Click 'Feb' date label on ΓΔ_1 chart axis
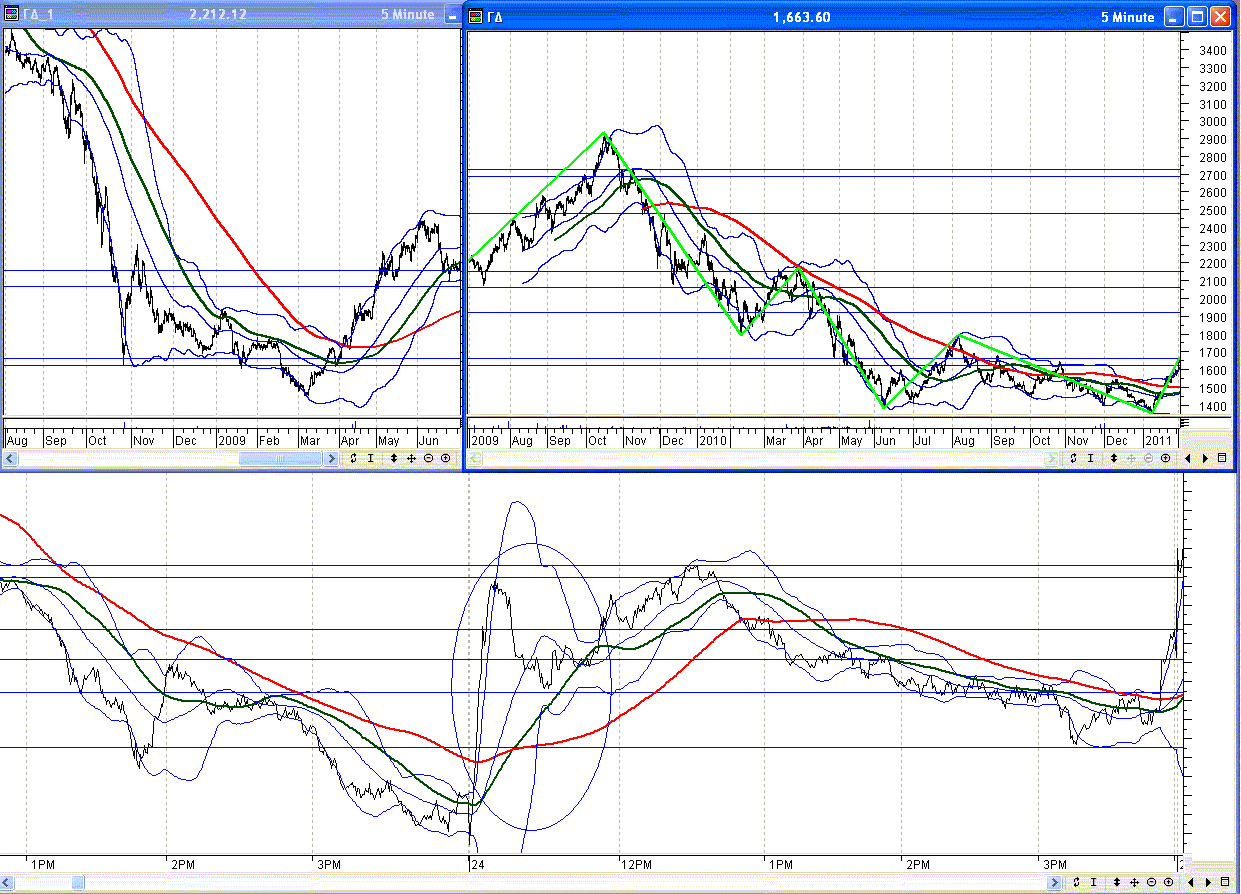 (270, 440)
